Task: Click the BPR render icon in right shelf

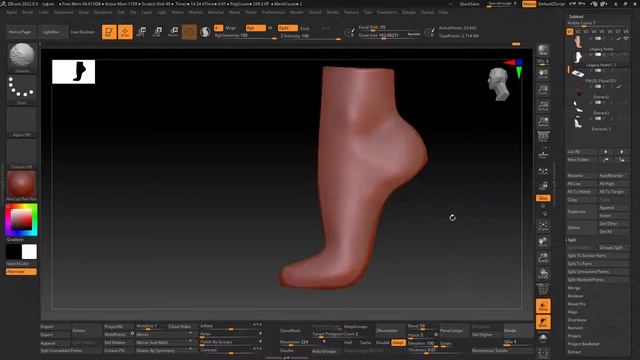Action: point(543,51)
